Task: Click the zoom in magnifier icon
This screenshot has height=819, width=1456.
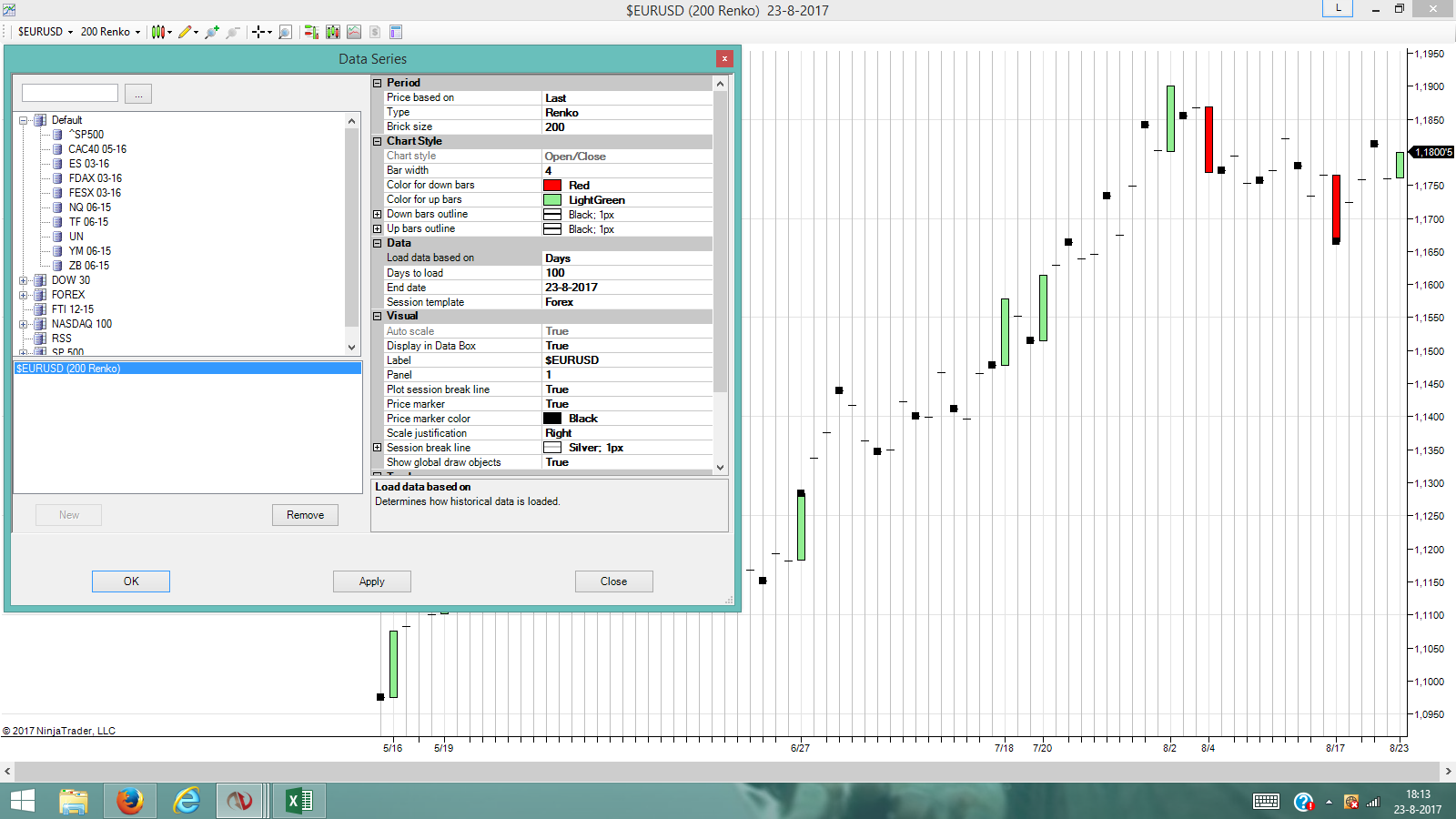Action: (212, 32)
